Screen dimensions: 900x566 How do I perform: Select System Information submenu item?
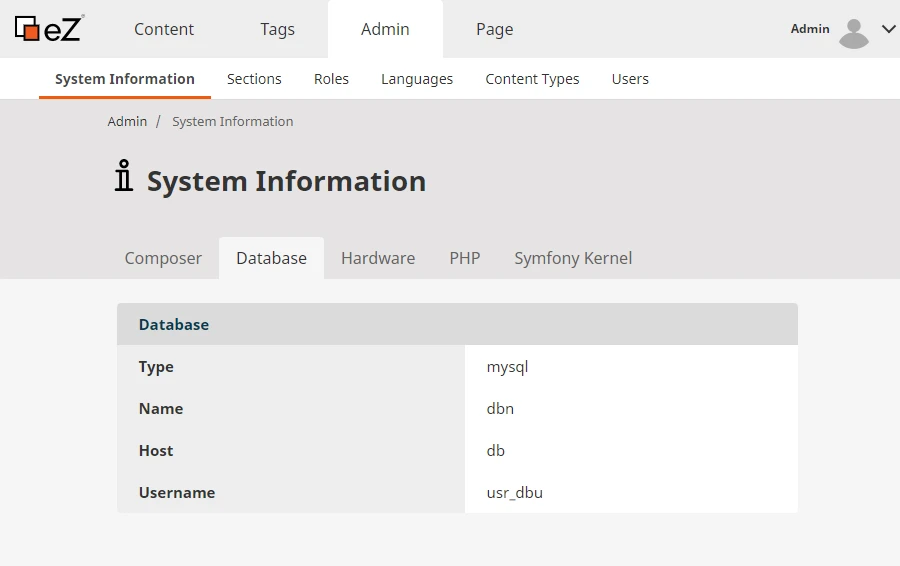coord(125,79)
